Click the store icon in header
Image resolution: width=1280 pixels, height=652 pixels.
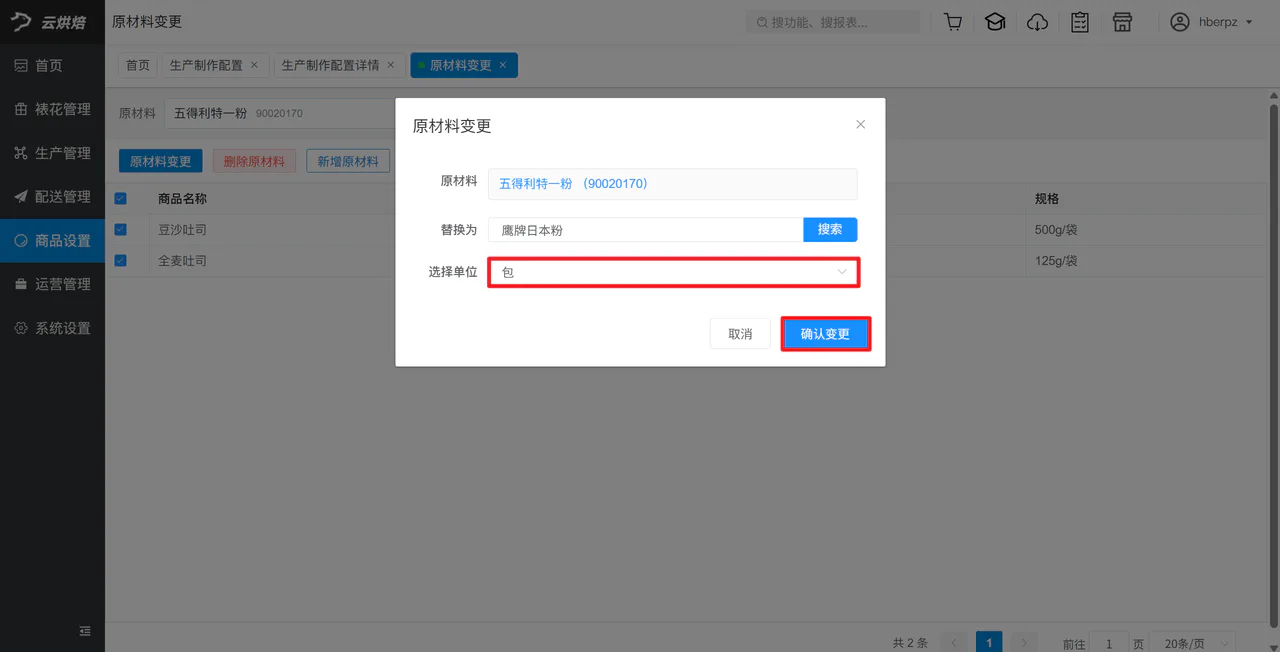1122,22
